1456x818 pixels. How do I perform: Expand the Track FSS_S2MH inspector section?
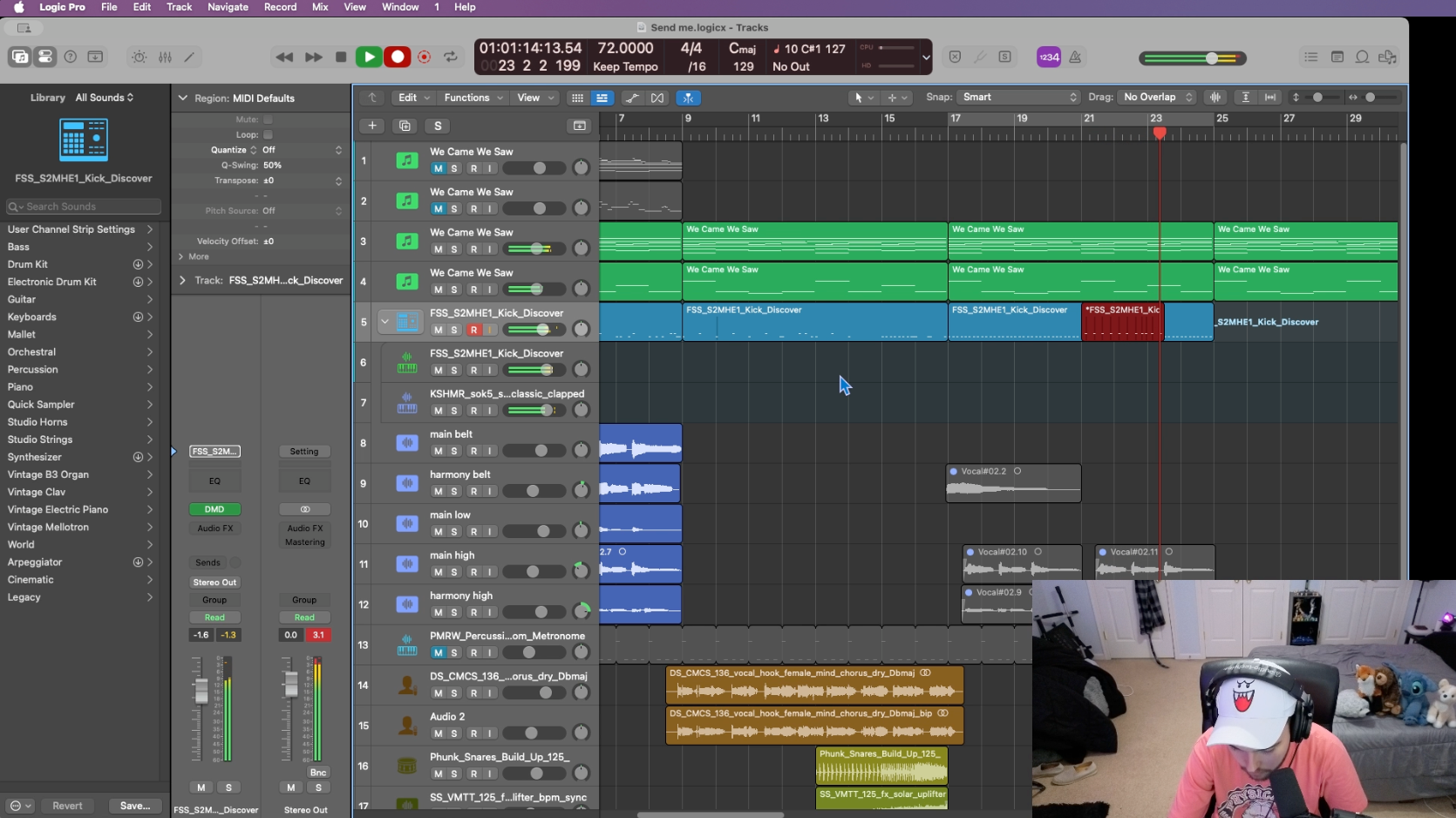(182, 280)
